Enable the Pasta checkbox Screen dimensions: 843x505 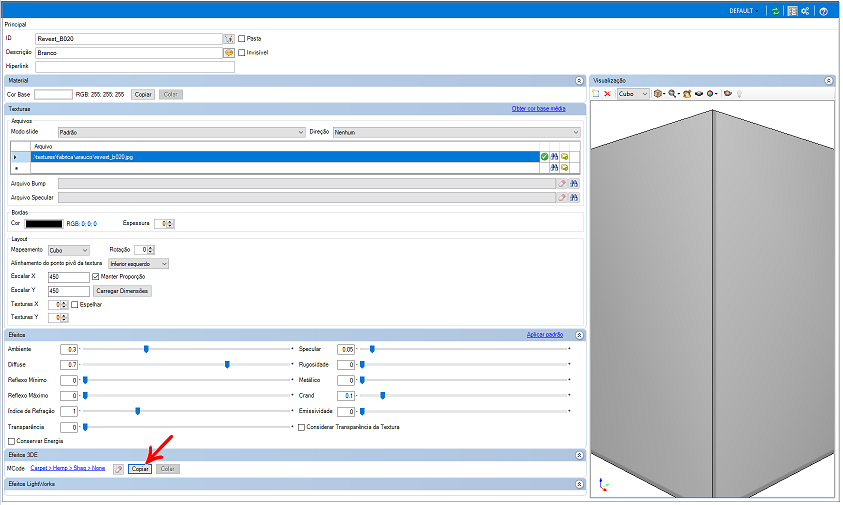coord(242,39)
